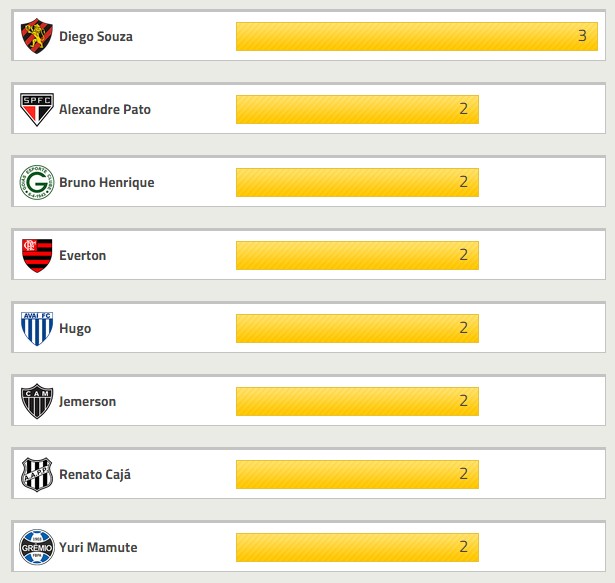Click the Goiás crest beside Bruno Henrique

click(x=37, y=183)
